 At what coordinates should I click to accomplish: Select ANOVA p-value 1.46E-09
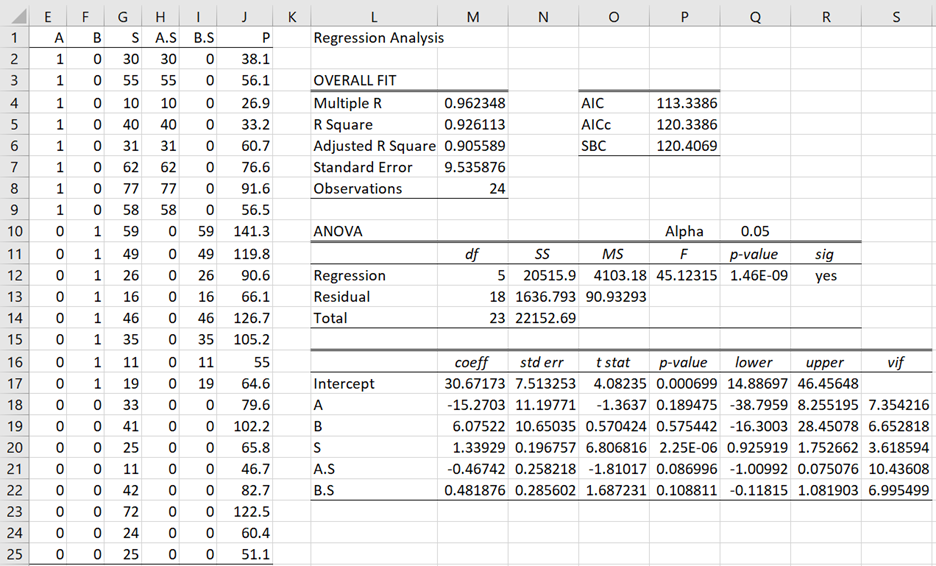[x=755, y=275]
